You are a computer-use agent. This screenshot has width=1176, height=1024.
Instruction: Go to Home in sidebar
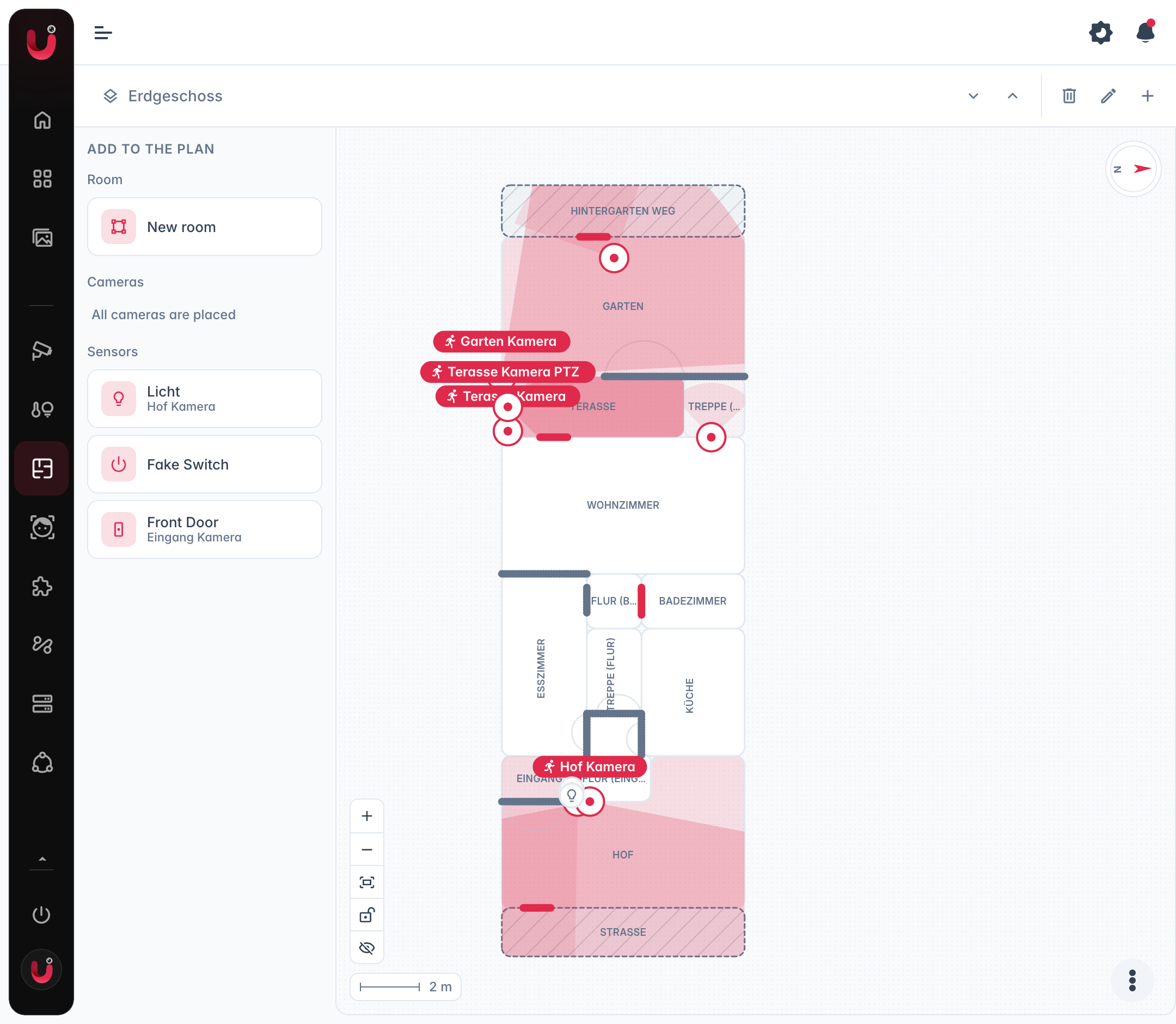pyautogui.click(x=42, y=120)
